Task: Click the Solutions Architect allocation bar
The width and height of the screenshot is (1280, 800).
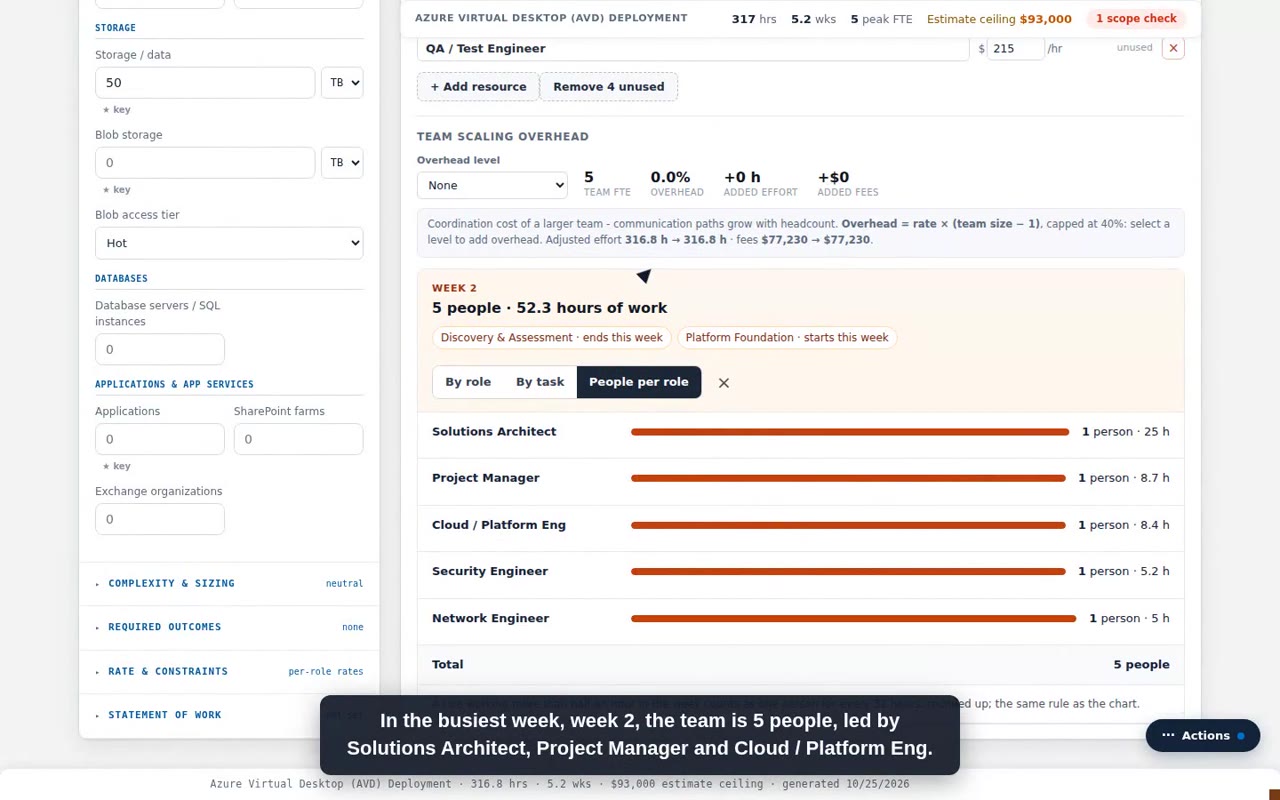Action: 850,432
